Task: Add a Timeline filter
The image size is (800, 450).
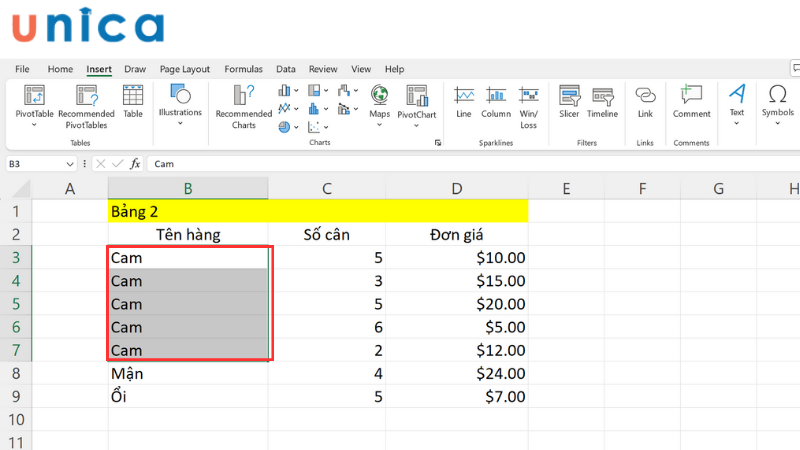Action: [x=602, y=104]
